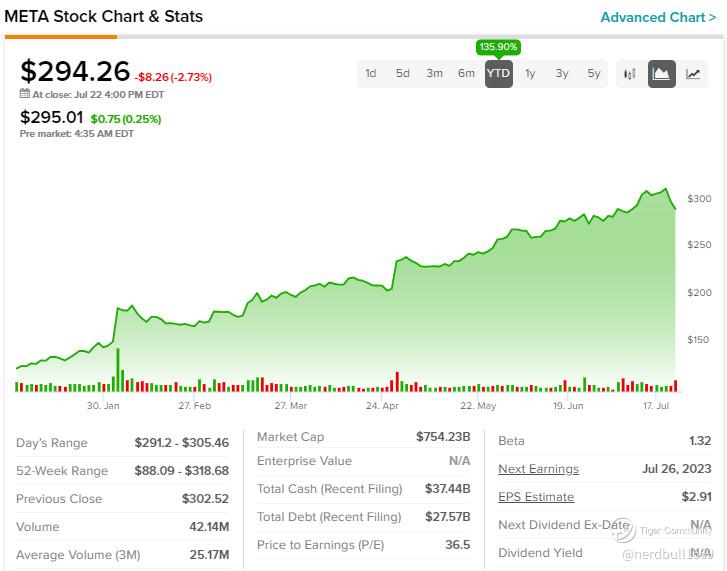Click the Day's Range value $291.2 - $305.46
Image resolution: width=727 pixels, height=571 pixels.
coord(182,443)
